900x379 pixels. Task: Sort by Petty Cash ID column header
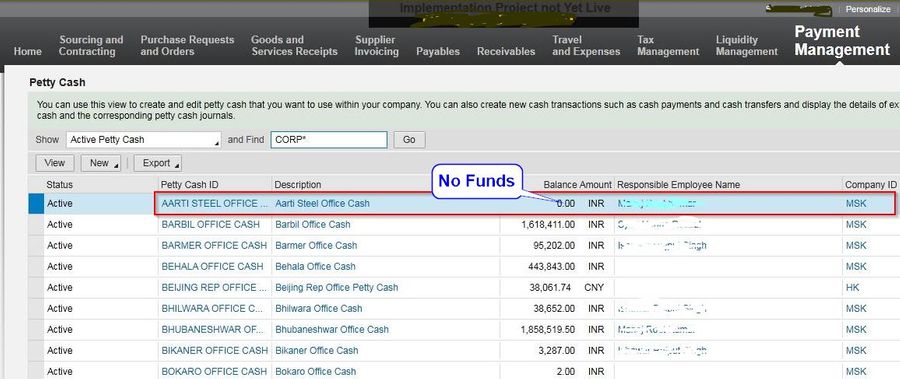[x=189, y=185]
